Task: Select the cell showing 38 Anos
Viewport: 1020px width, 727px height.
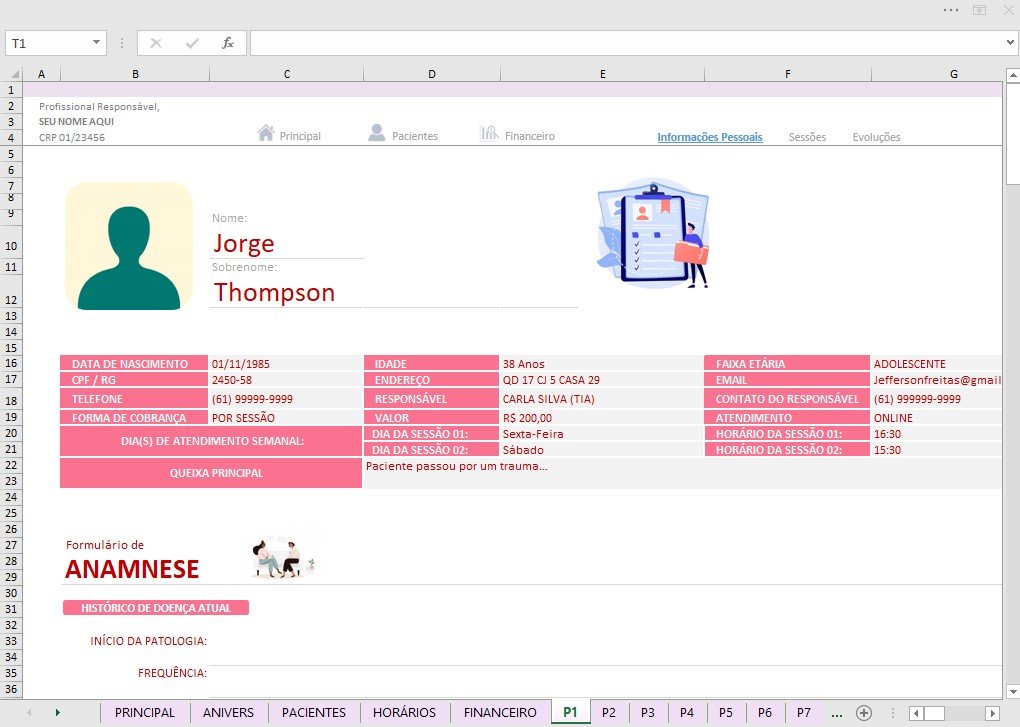Action: [602, 364]
